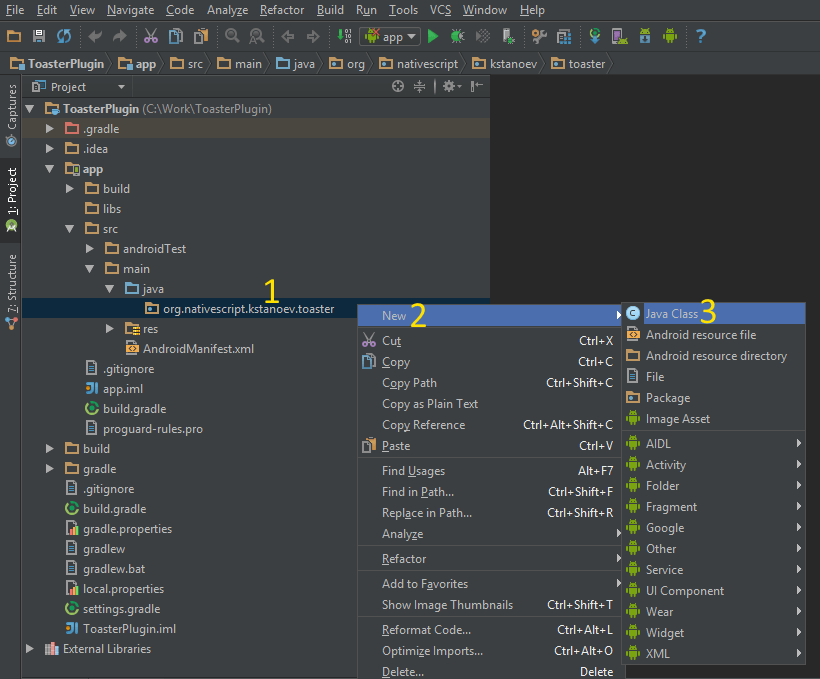Open Help via question mark icon
Viewport: 820px width, 679px height.
coord(700,37)
